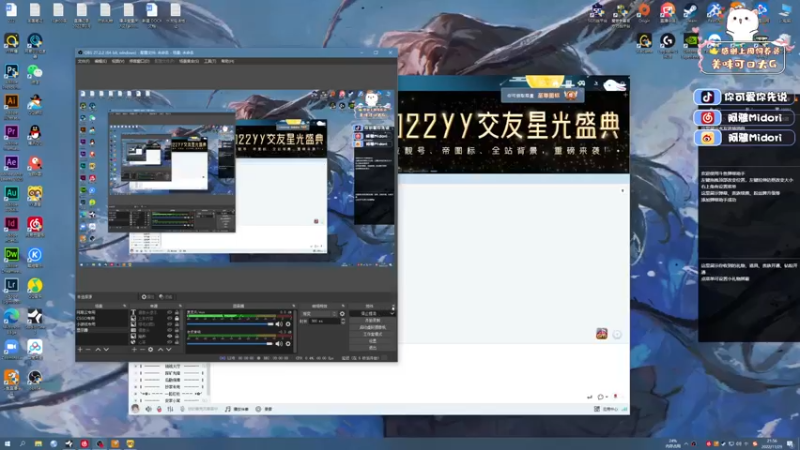Open the OBS transition type dropdown
The image size is (800, 450).
[319, 314]
